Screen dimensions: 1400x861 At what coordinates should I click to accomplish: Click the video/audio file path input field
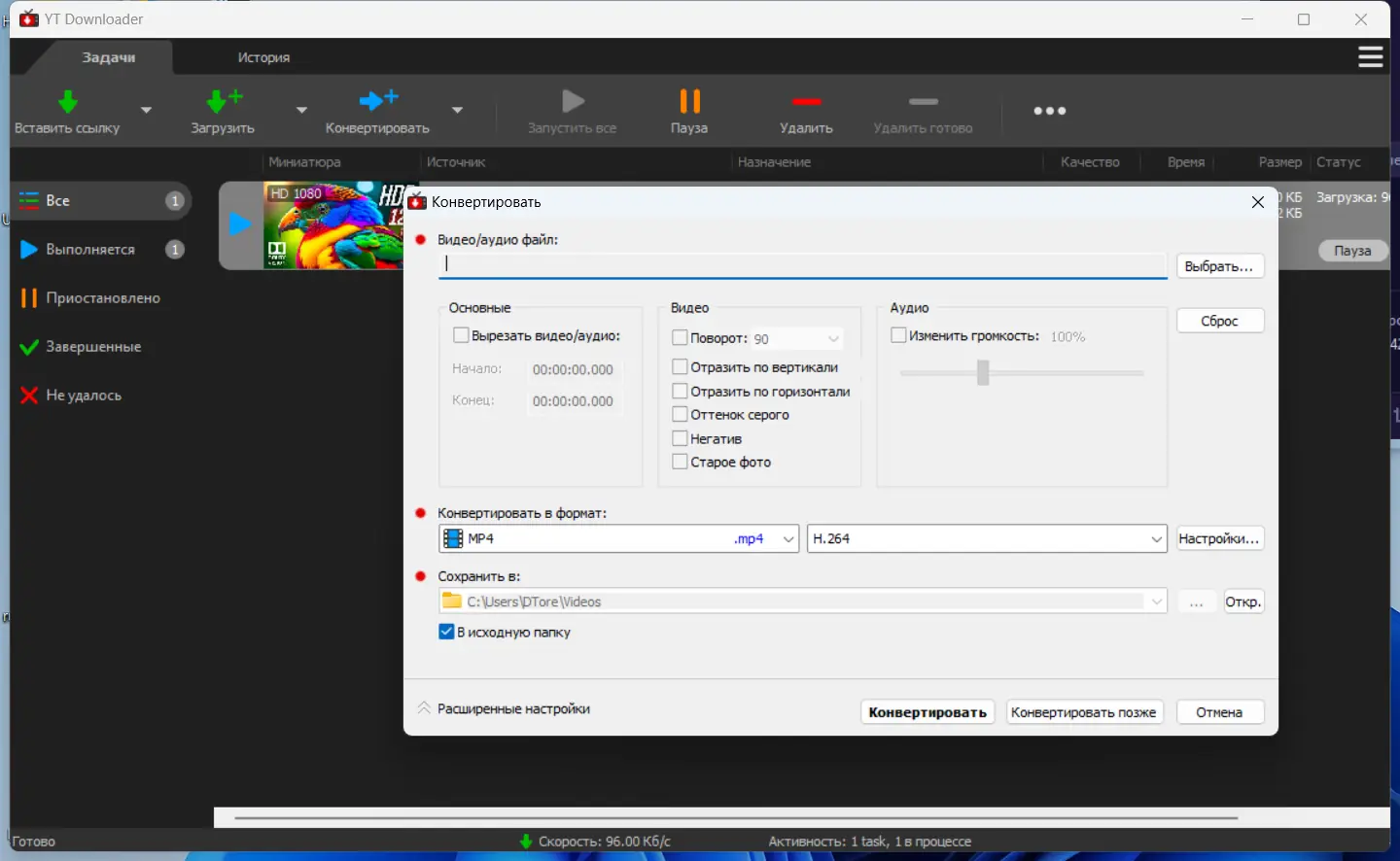[802, 263]
